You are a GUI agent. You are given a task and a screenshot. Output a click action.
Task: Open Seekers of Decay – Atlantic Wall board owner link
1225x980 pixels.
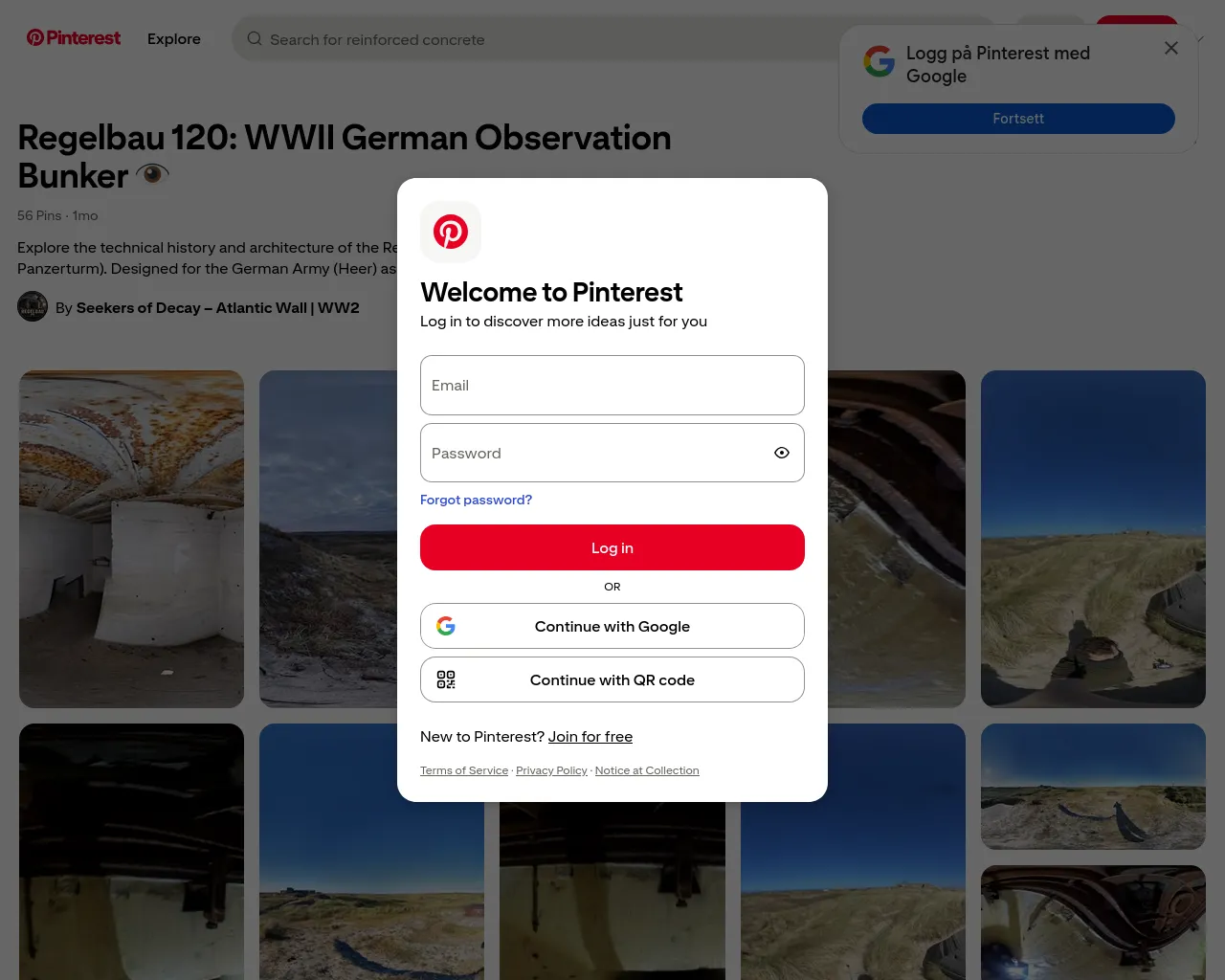tap(217, 307)
